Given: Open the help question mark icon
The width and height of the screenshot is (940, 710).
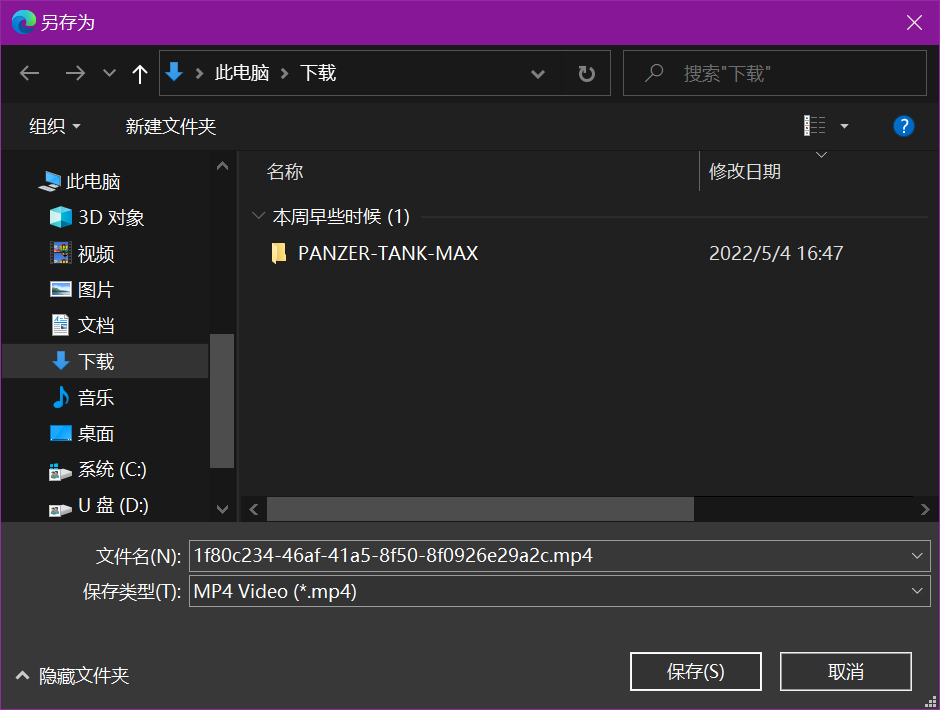Looking at the screenshot, I should pyautogui.click(x=903, y=126).
